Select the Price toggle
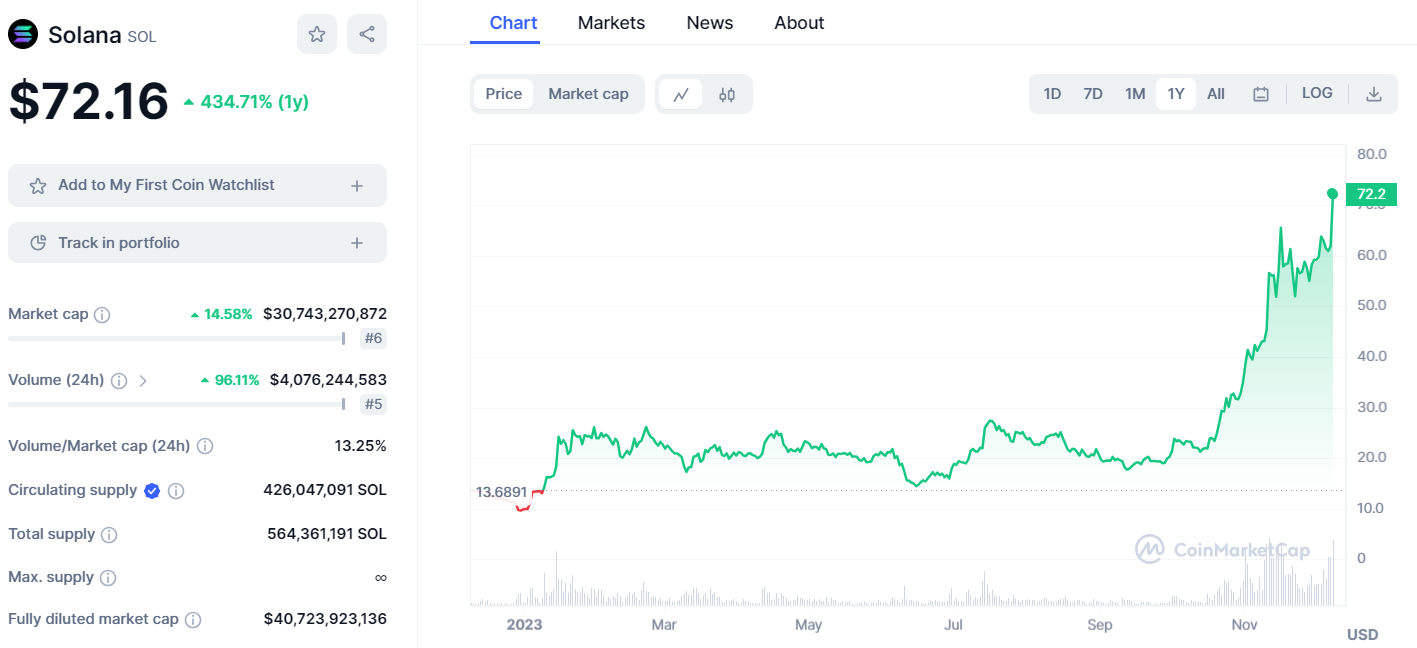 point(504,94)
